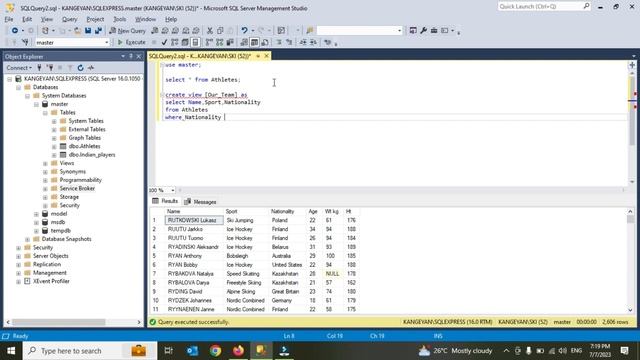Image resolution: width=640 pixels, height=360 pixels.
Task: Click the New Project toolbar icon
Action: 45,31
